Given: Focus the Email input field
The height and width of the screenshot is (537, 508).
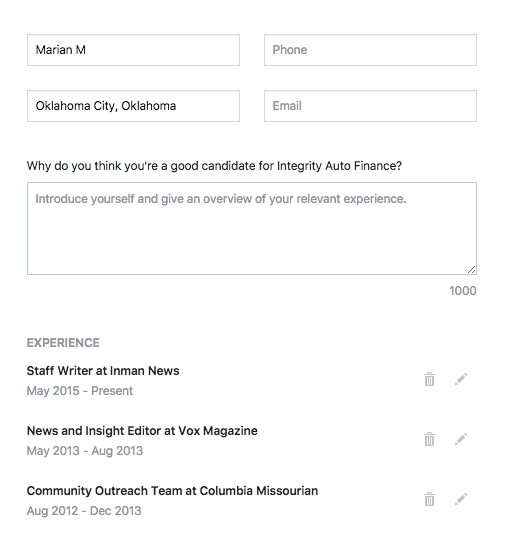Looking at the screenshot, I should pyautogui.click(x=370, y=106).
